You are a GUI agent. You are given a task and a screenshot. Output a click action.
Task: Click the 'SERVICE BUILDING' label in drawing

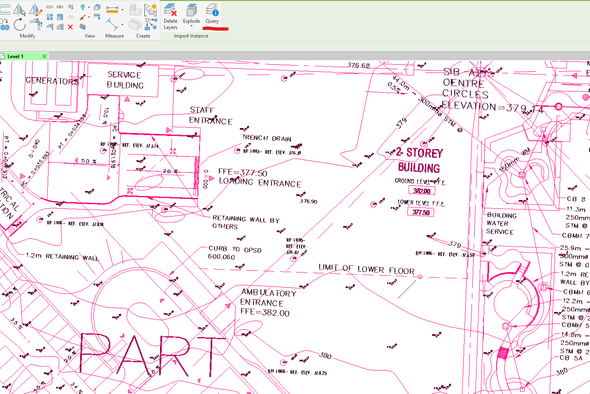point(125,80)
